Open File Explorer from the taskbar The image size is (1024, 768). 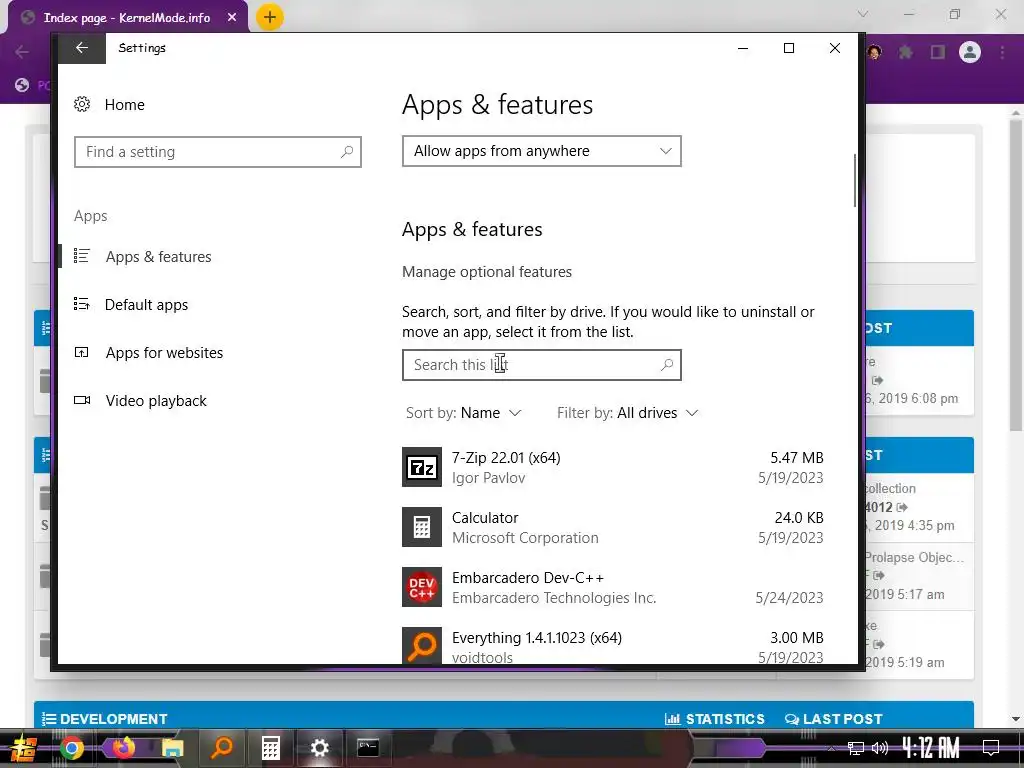[173, 748]
